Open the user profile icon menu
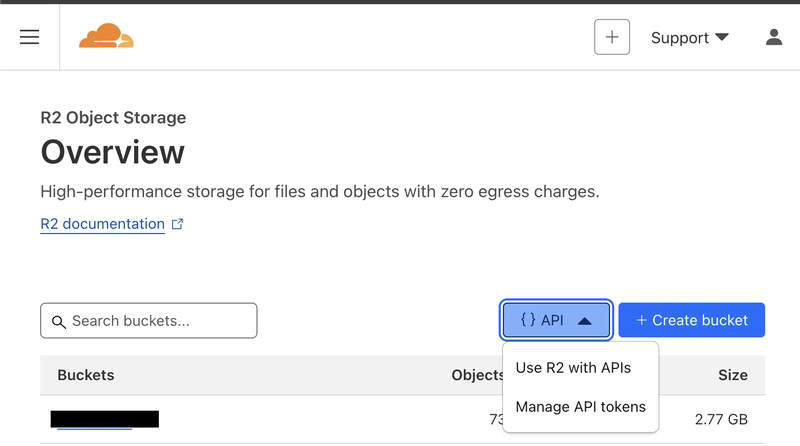This screenshot has height=446, width=800. click(x=773, y=37)
